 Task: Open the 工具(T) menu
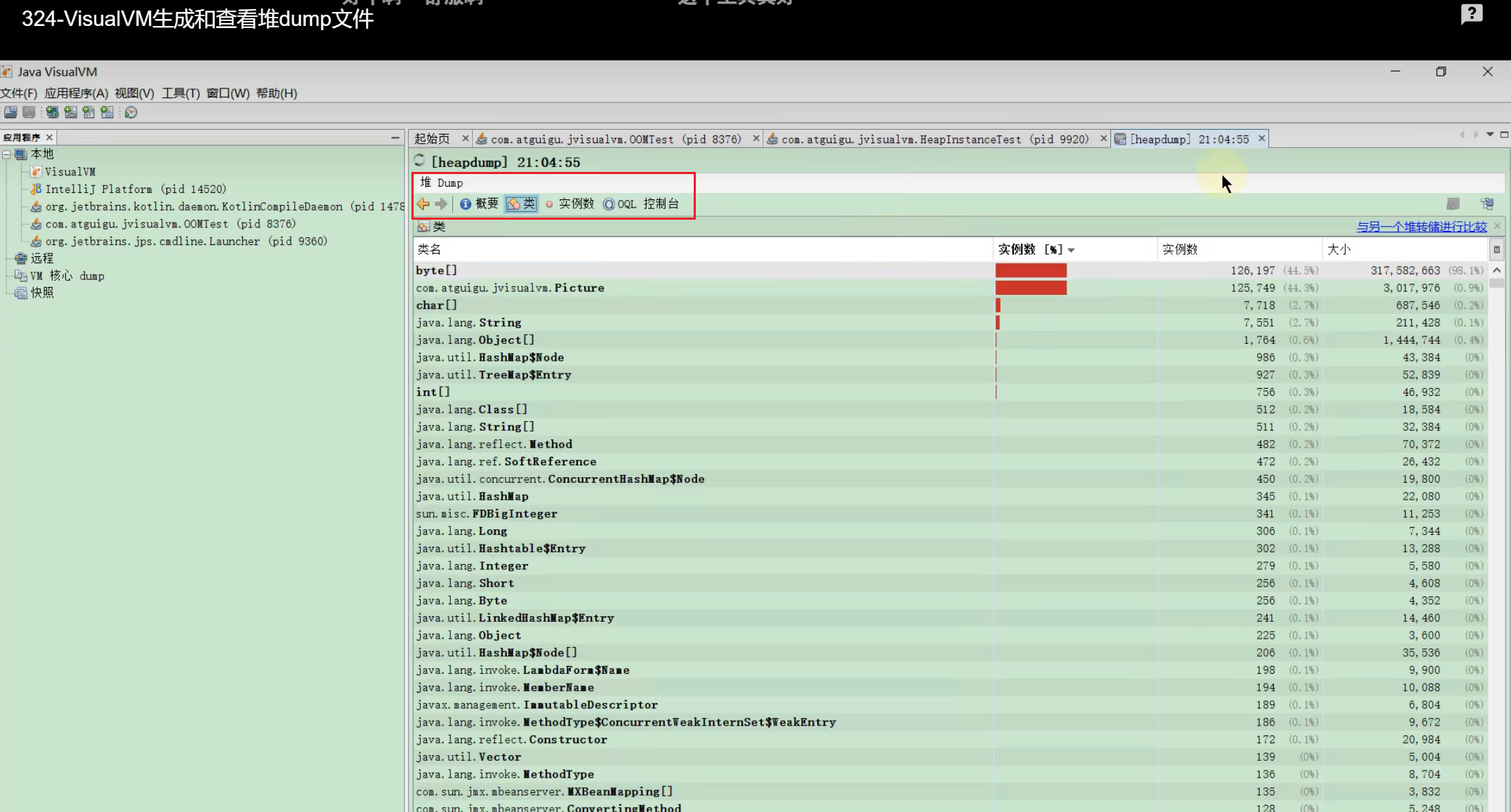(x=180, y=93)
